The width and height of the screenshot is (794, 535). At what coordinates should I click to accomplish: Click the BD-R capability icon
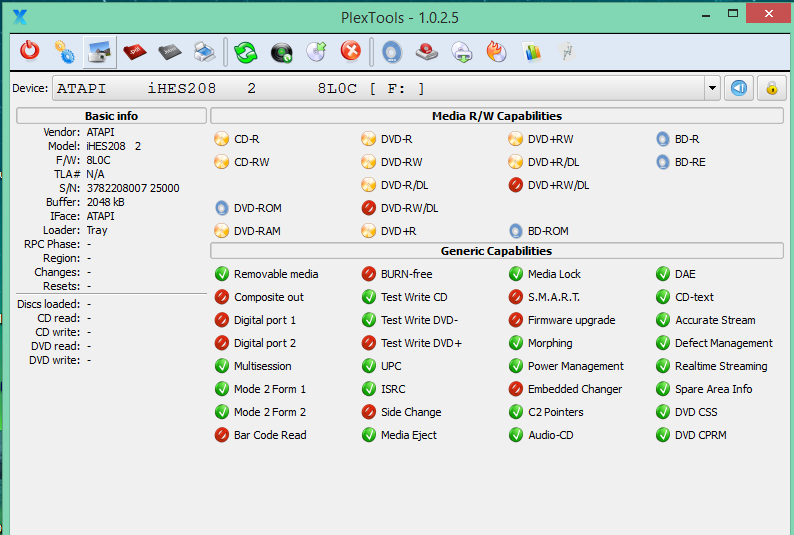tap(663, 139)
